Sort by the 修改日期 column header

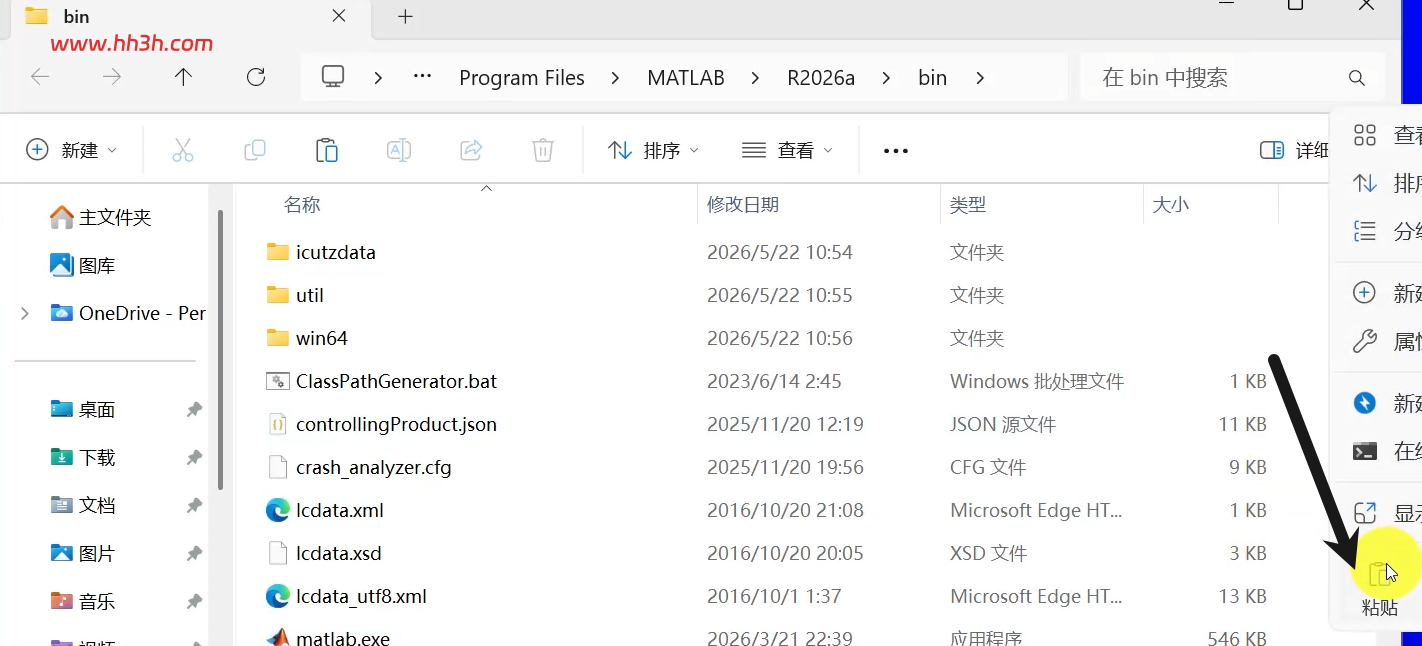coord(743,205)
